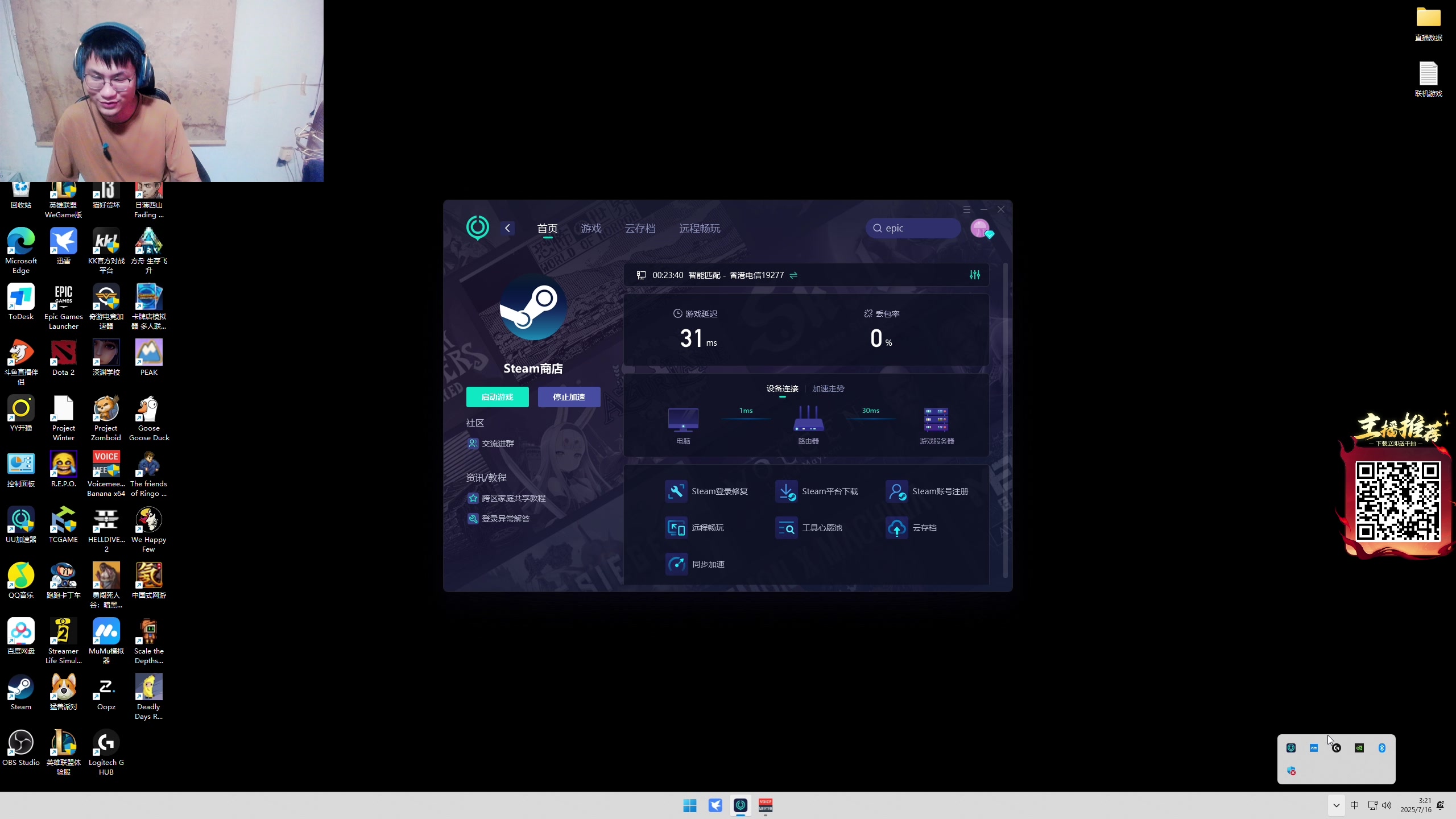Open 同步加速 tool
1456x819 pixels.
pyautogui.click(x=695, y=564)
